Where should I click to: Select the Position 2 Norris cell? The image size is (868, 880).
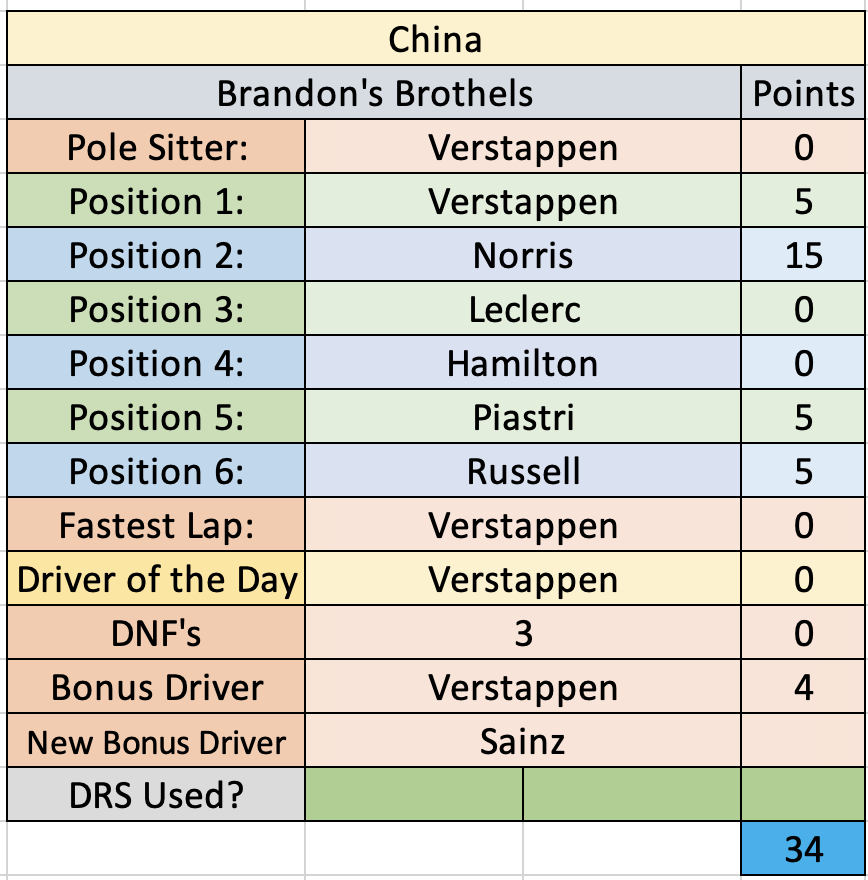coord(523,254)
